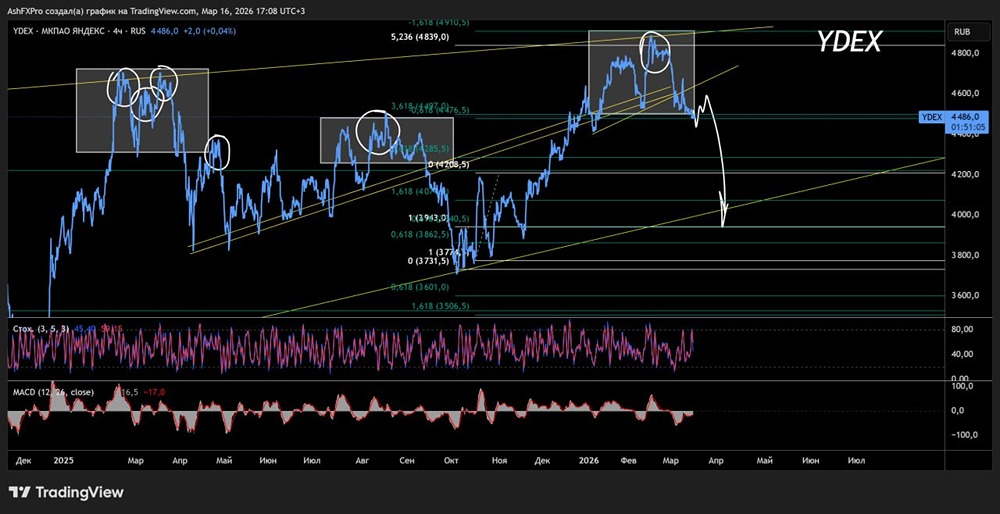Click the 4600,0 price axis label
Screen dimensions: 1000x514
click(x=964, y=94)
